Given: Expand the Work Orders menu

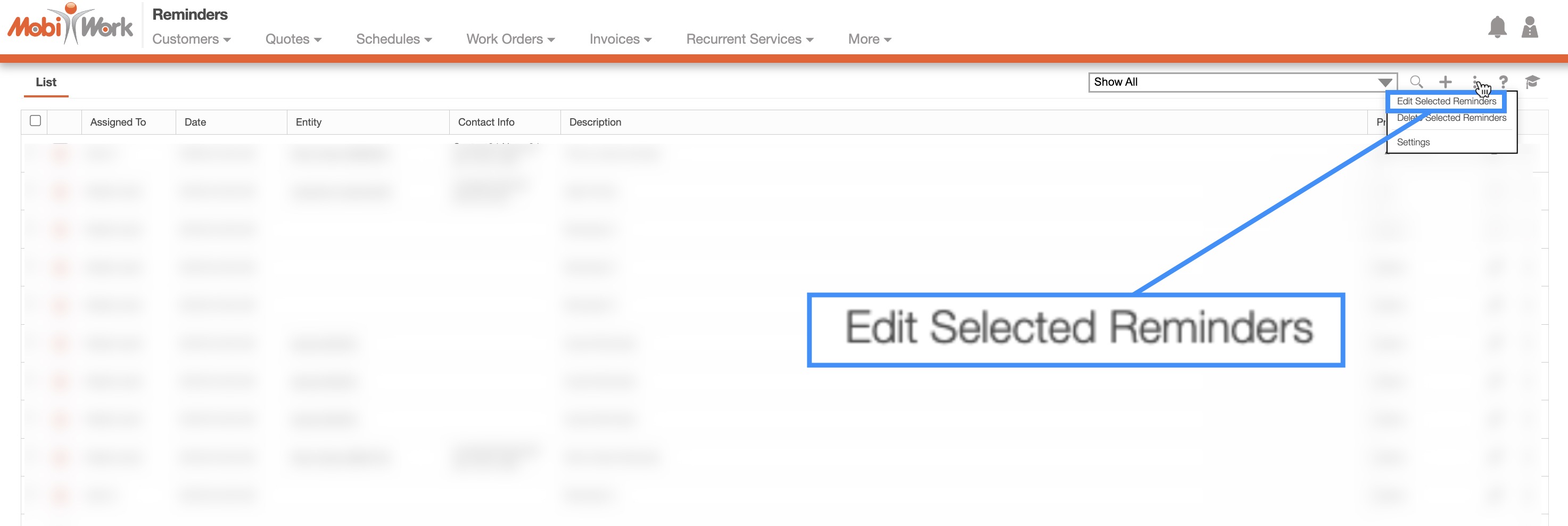Looking at the screenshot, I should pos(510,39).
